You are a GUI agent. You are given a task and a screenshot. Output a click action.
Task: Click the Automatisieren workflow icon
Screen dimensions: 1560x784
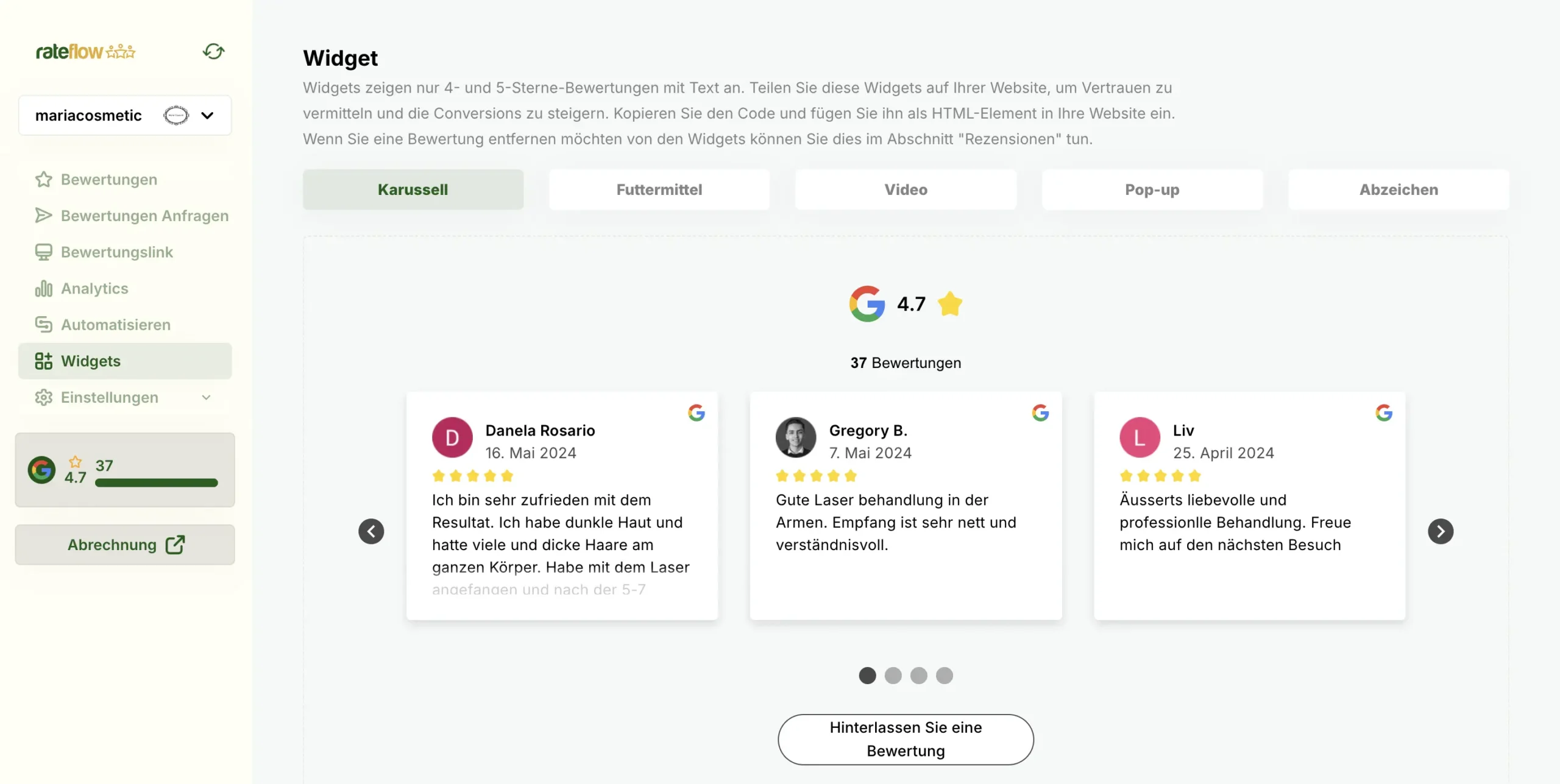43,325
